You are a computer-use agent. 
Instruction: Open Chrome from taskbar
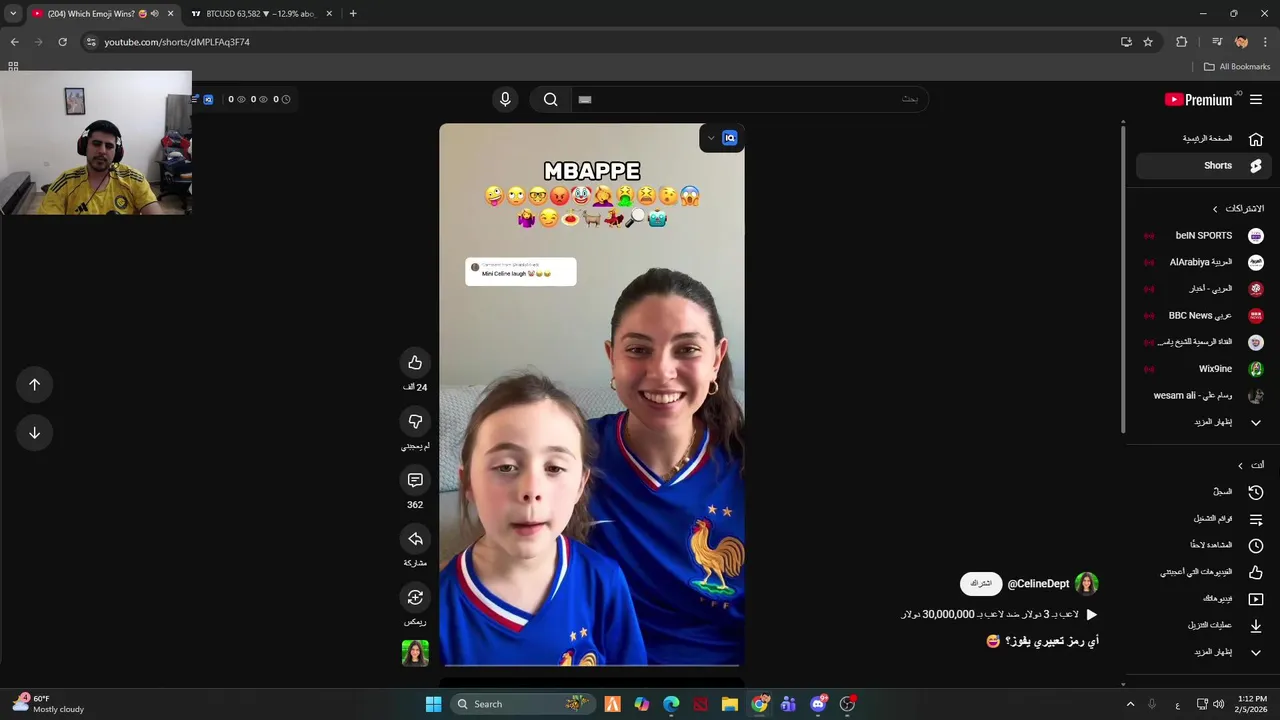coord(759,704)
